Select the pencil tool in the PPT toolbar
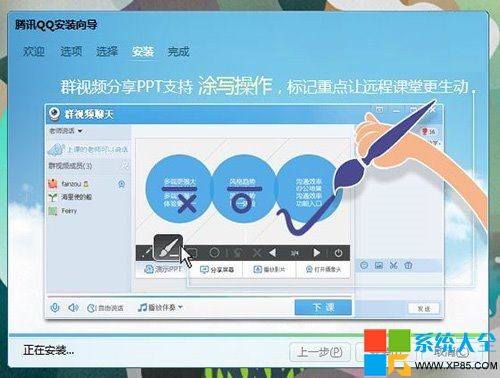 click(x=146, y=253)
